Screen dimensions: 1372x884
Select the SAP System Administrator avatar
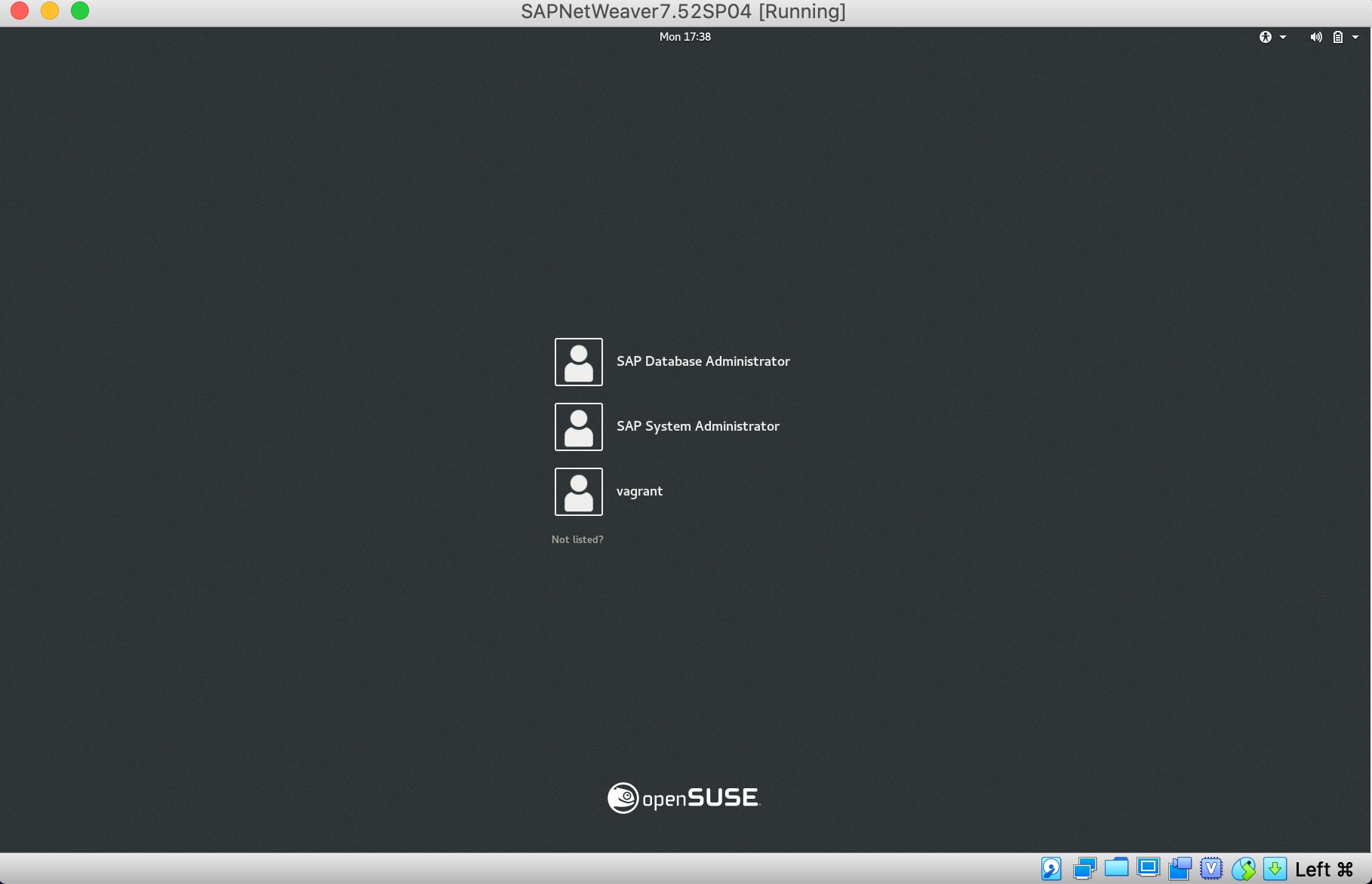pyautogui.click(x=579, y=427)
